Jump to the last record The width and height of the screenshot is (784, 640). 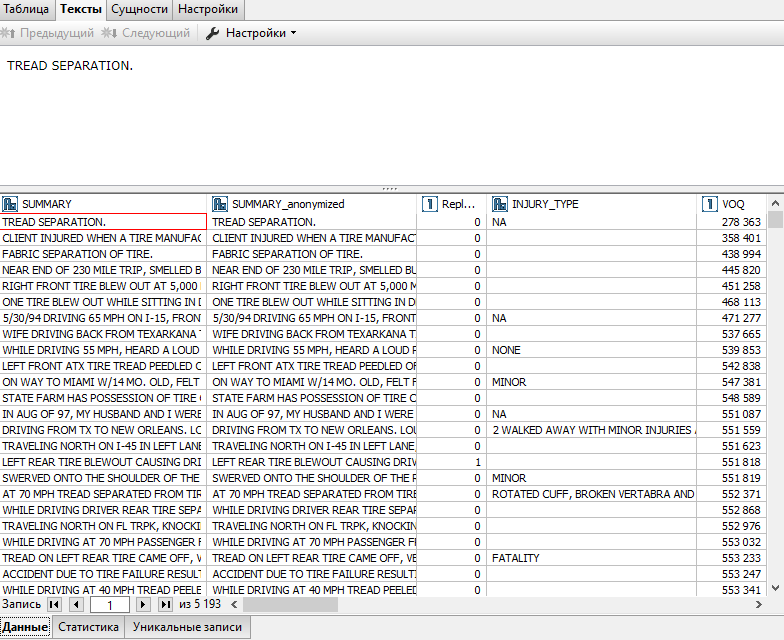(x=165, y=605)
